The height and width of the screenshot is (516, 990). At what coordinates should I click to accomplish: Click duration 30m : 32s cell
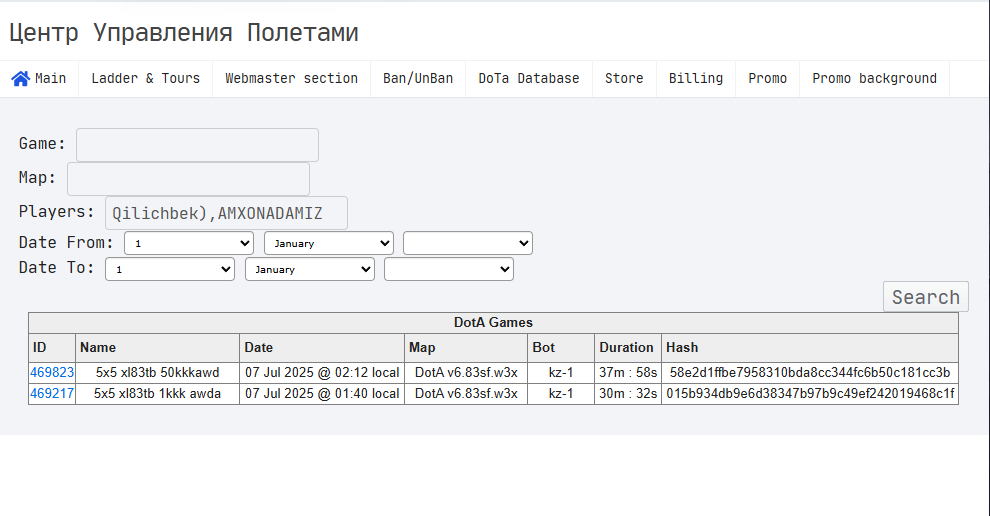coord(628,393)
